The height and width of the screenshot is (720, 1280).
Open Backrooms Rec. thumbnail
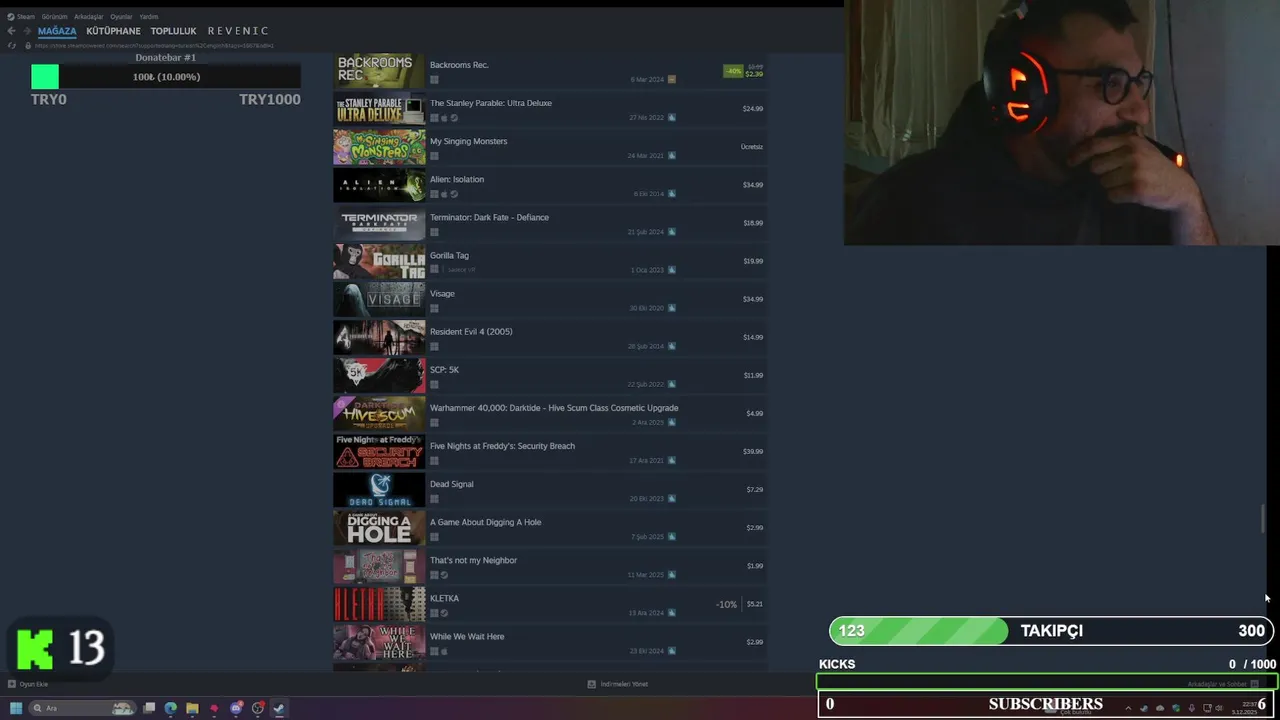tap(379, 71)
